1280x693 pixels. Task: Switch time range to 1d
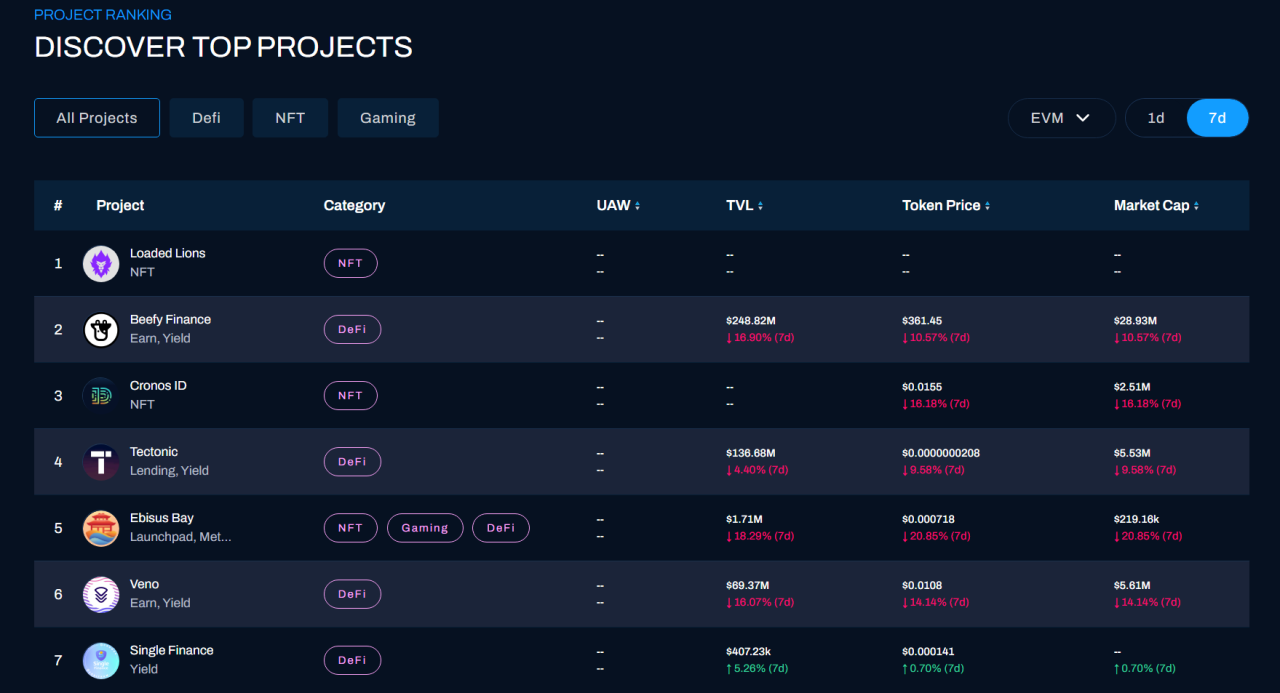coord(1156,118)
